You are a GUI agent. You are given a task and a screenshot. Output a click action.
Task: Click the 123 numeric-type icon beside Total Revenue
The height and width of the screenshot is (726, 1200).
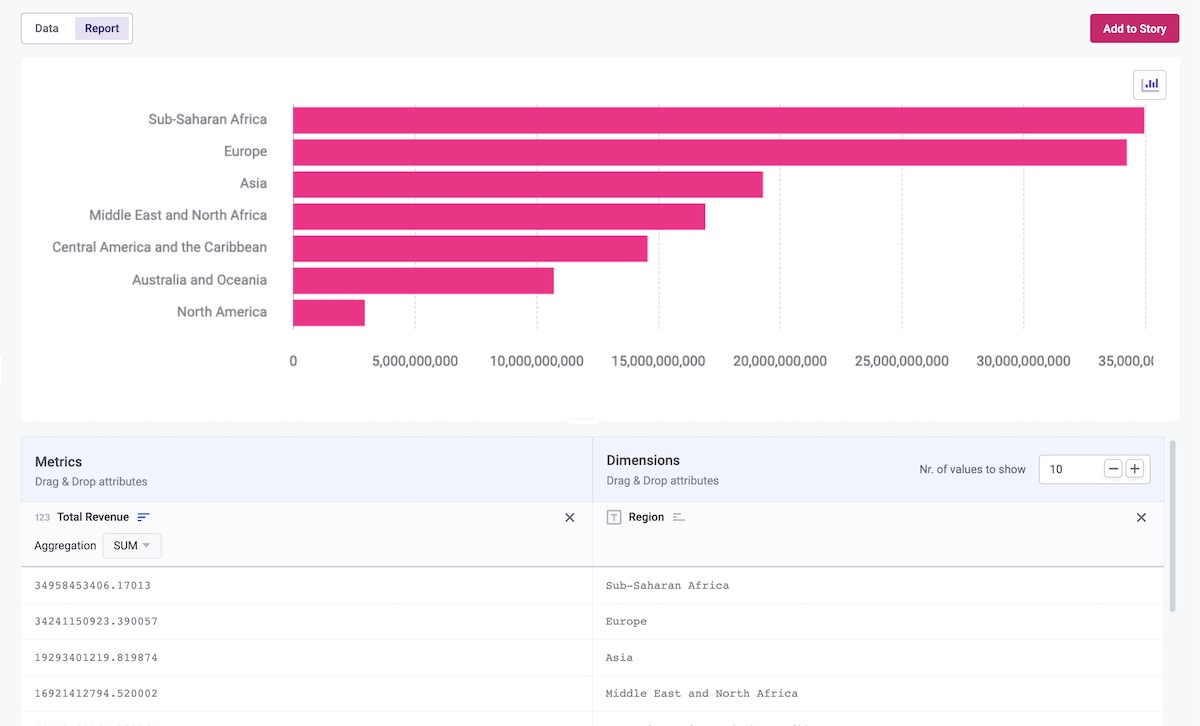click(x=41, y=517)
